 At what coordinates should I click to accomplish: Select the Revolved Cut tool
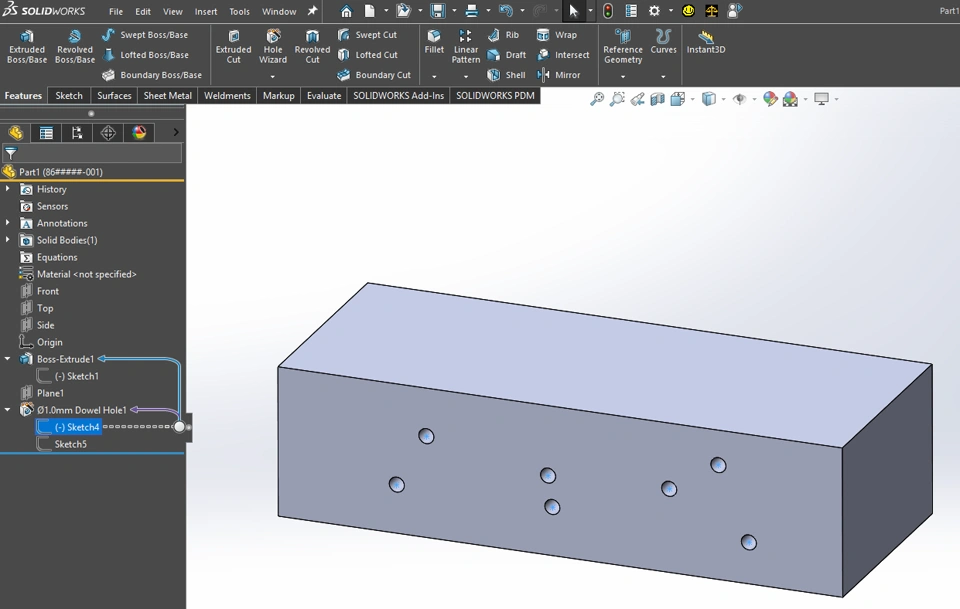pos(312,46)
